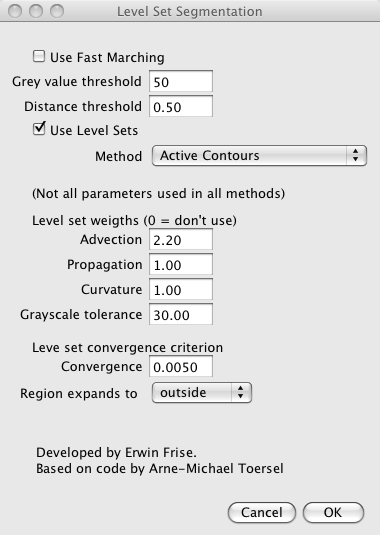Open the Region expands to dropdown
380x535 pixels.
click(x=202, y=393)
